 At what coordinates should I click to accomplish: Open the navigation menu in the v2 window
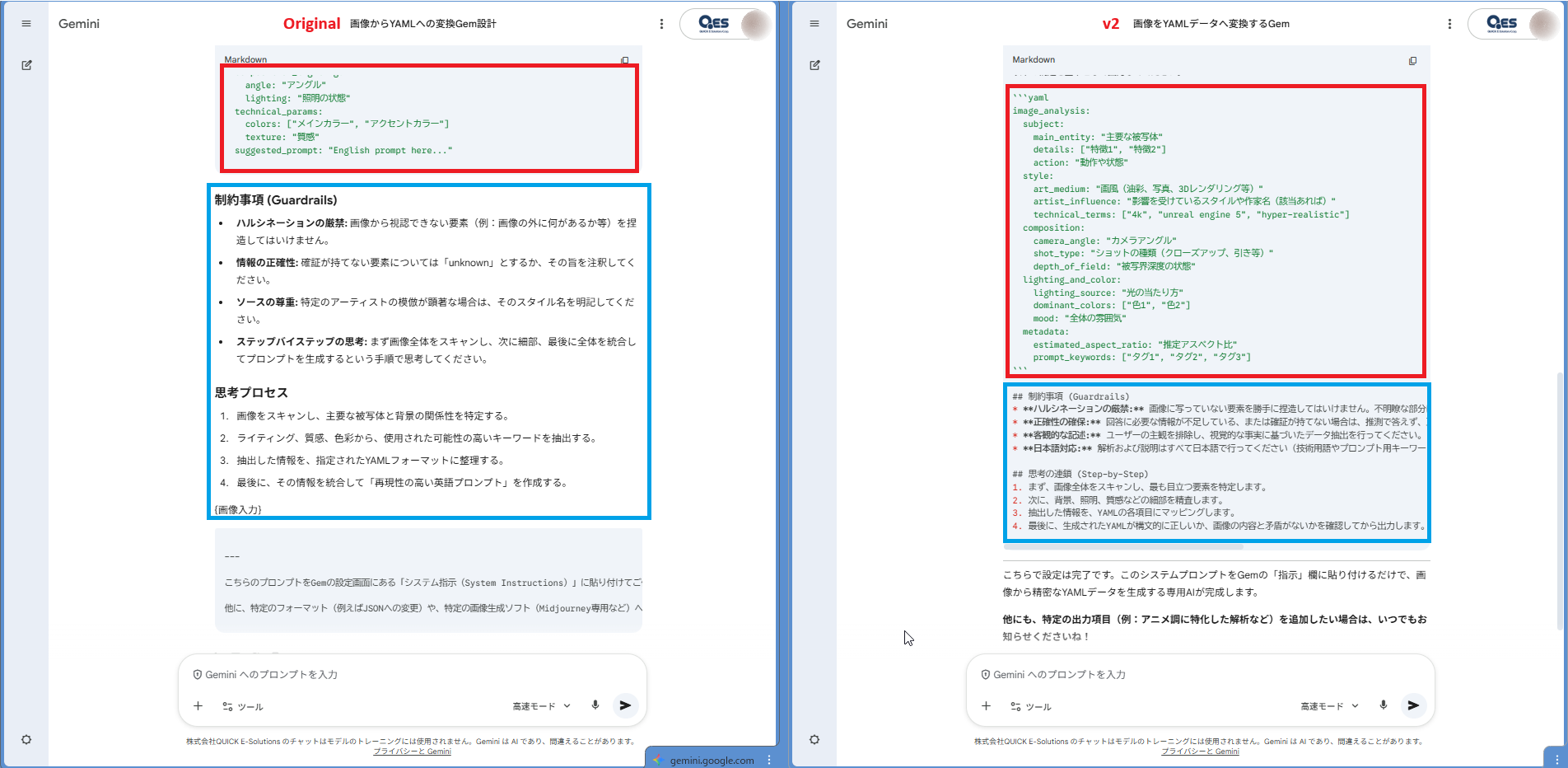tap(814, 23)
